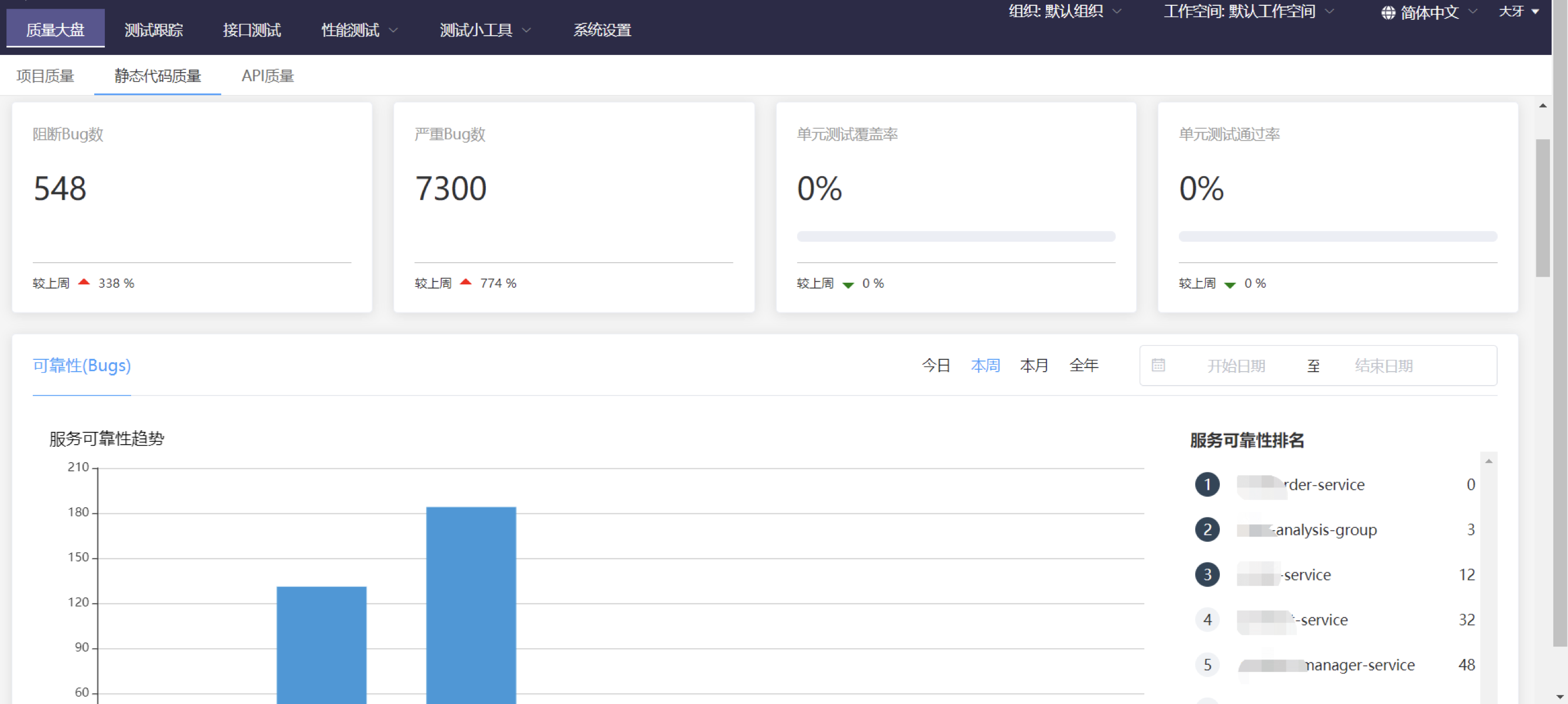This screenshot has height=704, width=1568.
Task: Select the 全年 time filter
Action: pyautogui.click(x=1083, y=365)
